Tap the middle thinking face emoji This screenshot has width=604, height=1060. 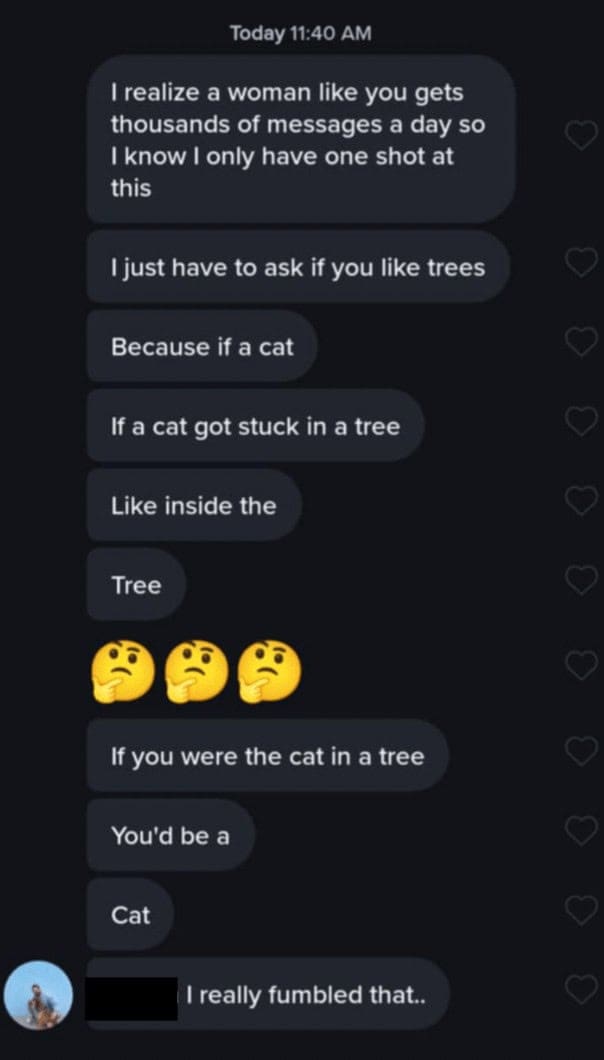(195, 669)
